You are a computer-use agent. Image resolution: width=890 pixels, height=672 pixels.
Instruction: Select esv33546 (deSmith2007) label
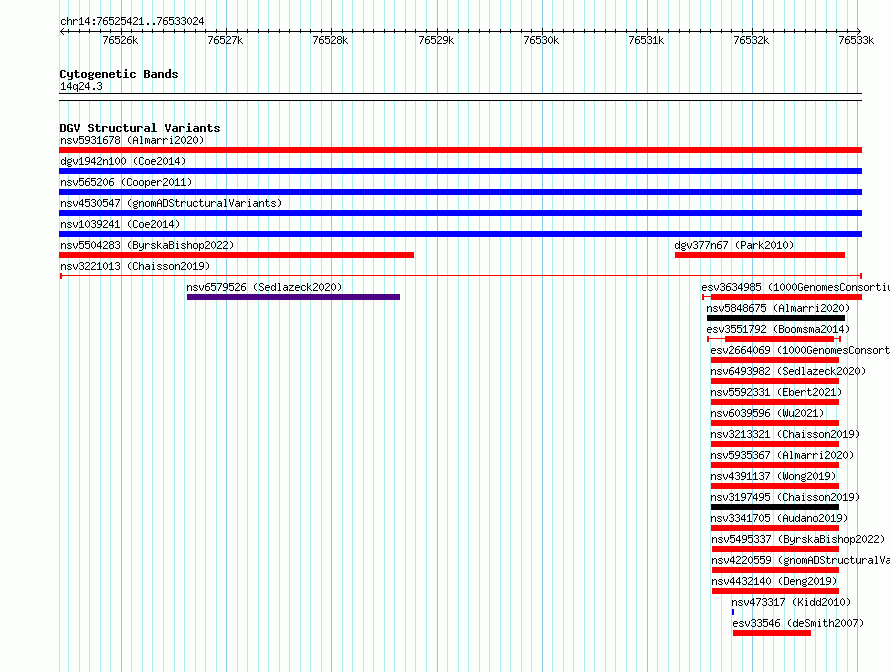pos(798,623)
